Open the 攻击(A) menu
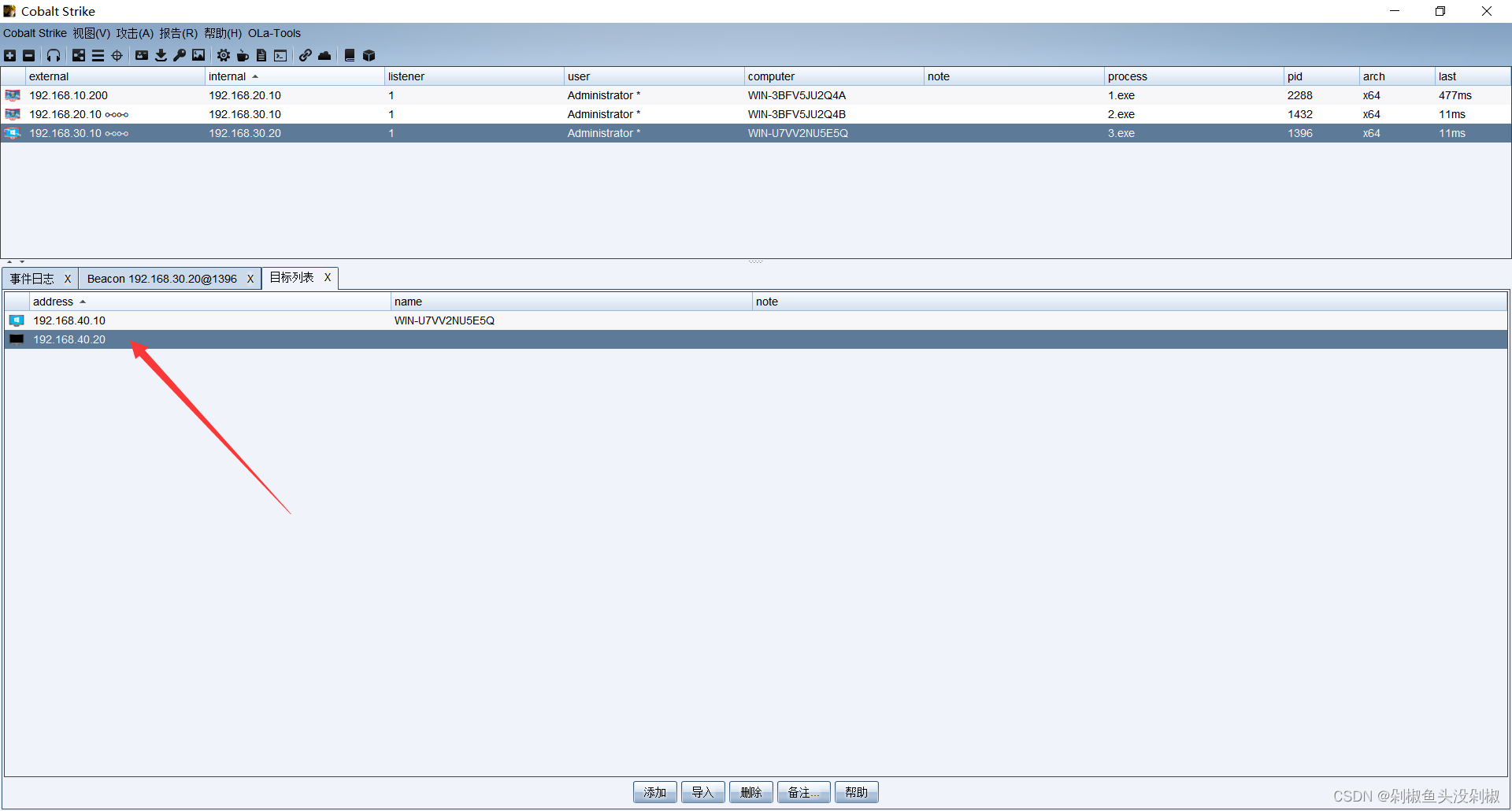1512x811 pixels. [x=135, y=33]
